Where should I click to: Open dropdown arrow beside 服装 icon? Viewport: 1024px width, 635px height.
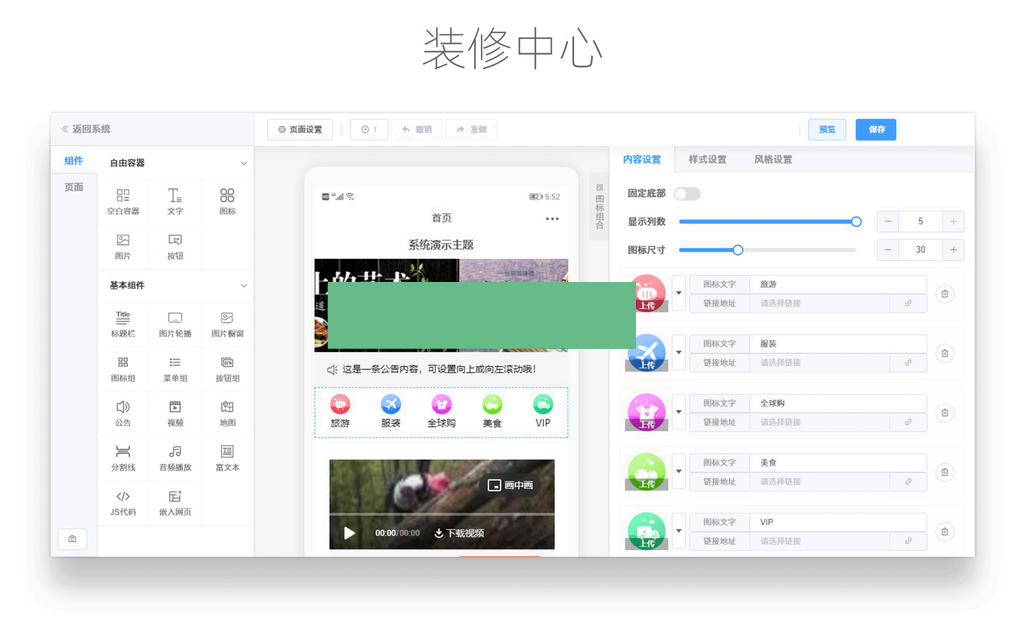(679, 353)
